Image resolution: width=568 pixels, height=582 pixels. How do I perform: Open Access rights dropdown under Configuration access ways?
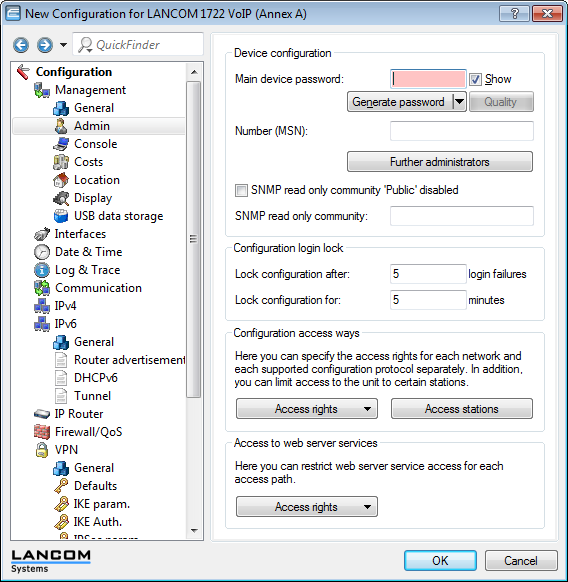coord(307,409)
